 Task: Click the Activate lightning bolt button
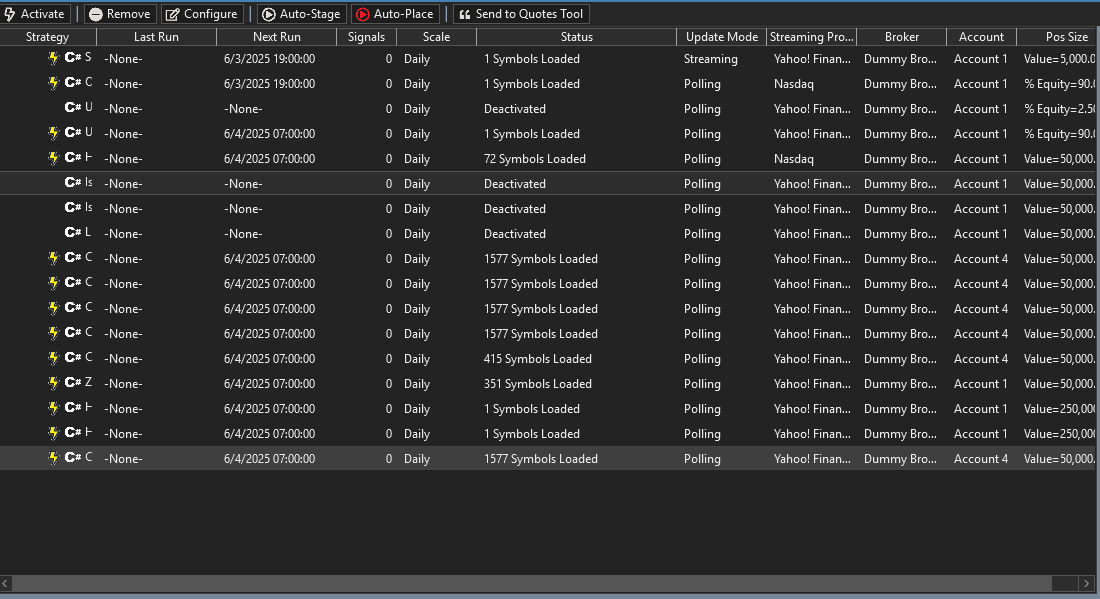pyautogui.click(x=35, y=14)
